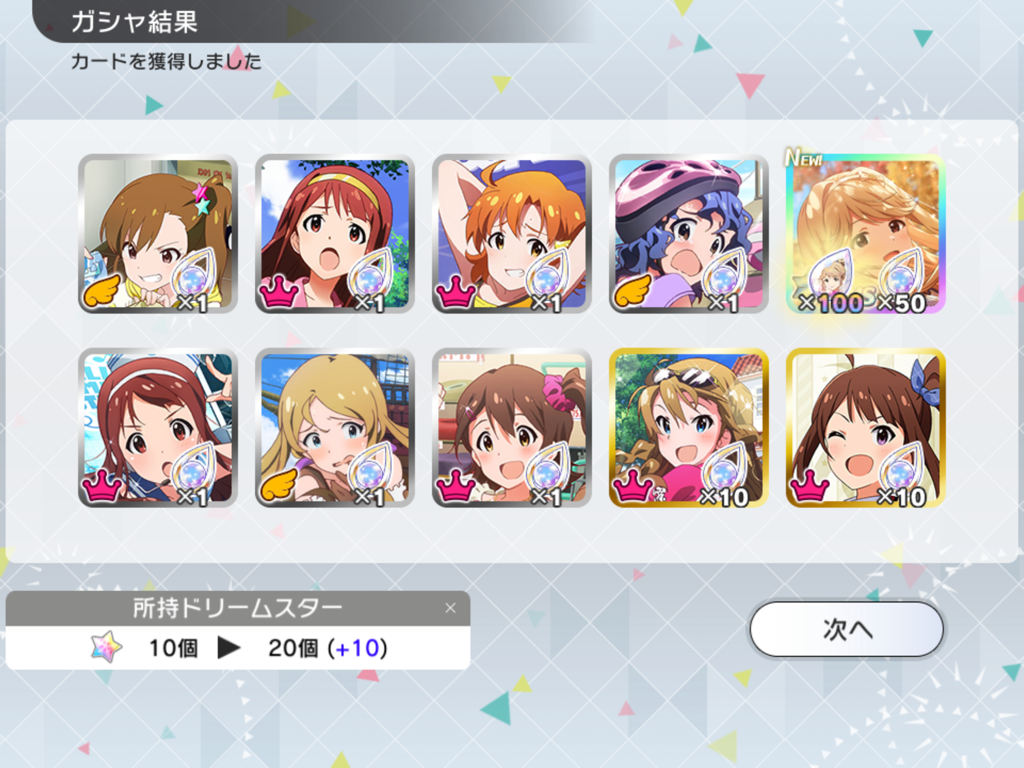Click the black arrow in Dream Star count
The height and width of the screenshot is (768, 1024).
[229, 648]
